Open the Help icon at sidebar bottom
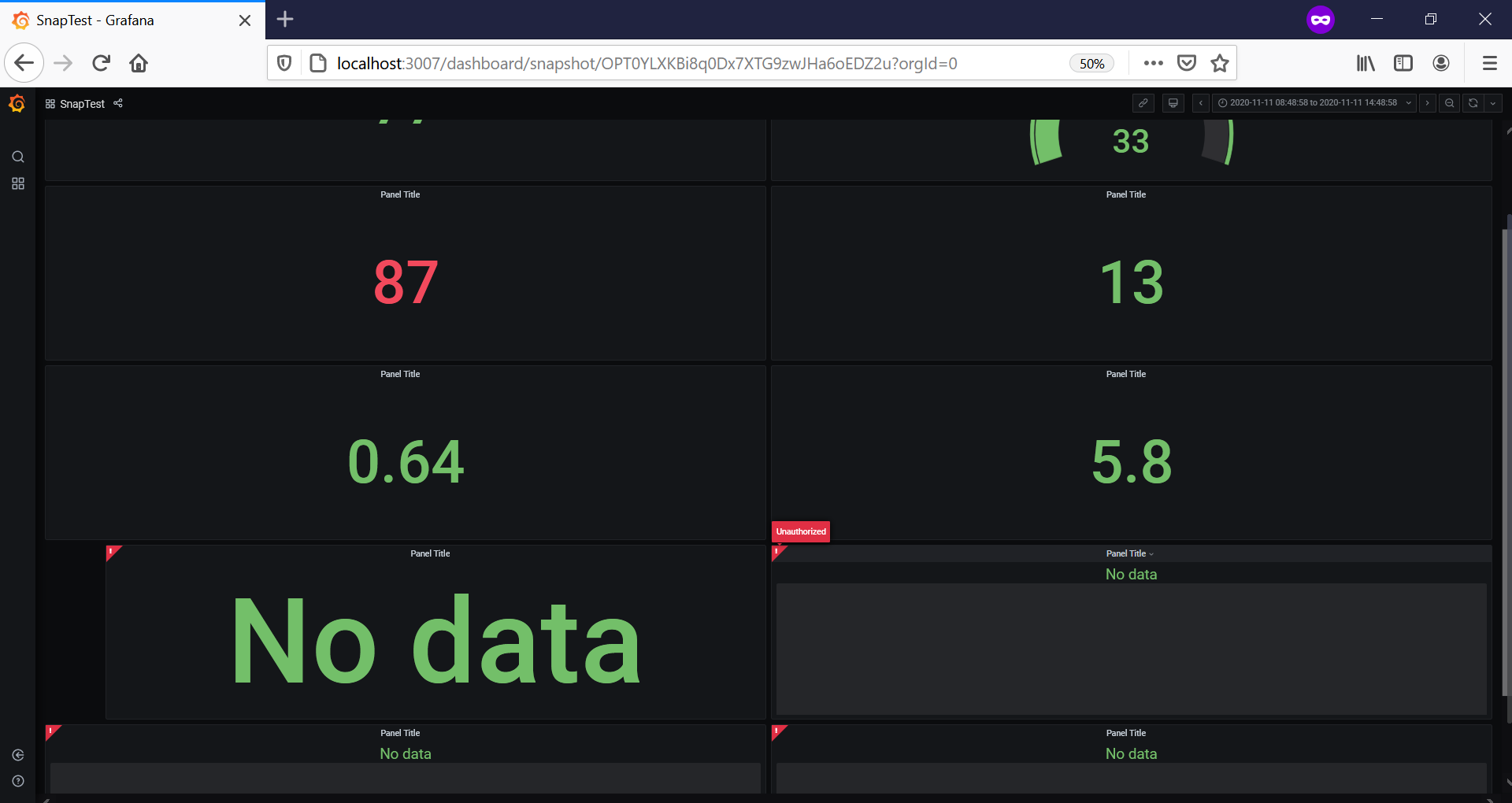1512x803 pixels. 17,781
